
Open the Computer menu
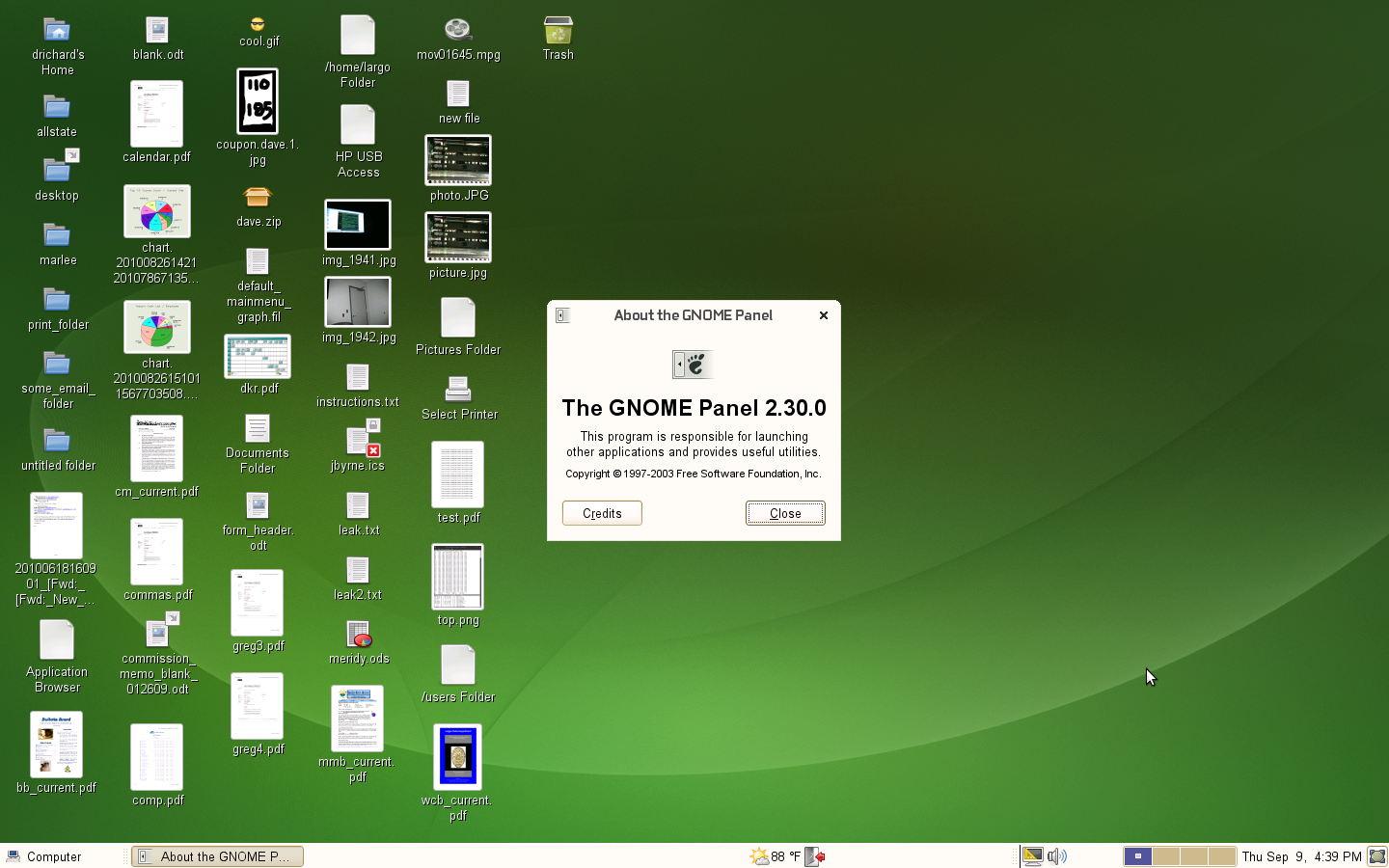[44, 856]
